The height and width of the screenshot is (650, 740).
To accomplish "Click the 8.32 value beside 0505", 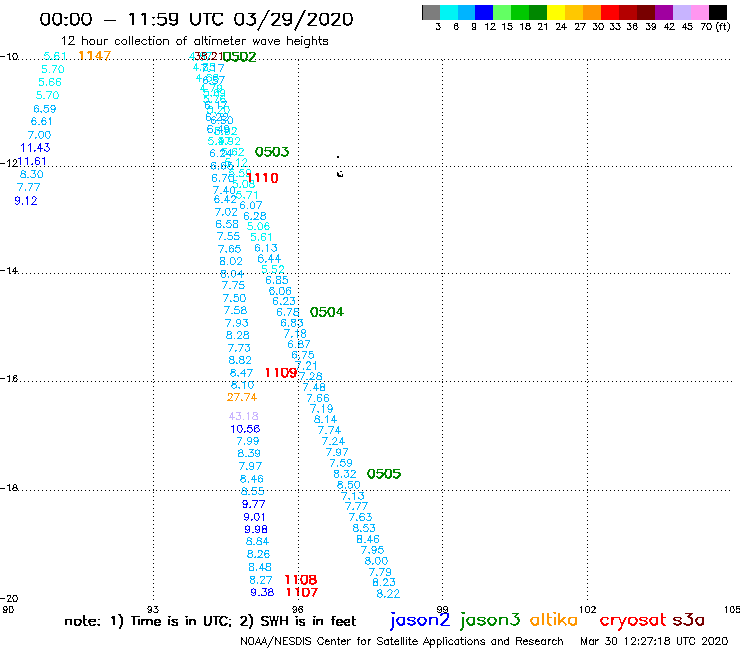I will 345,474.
